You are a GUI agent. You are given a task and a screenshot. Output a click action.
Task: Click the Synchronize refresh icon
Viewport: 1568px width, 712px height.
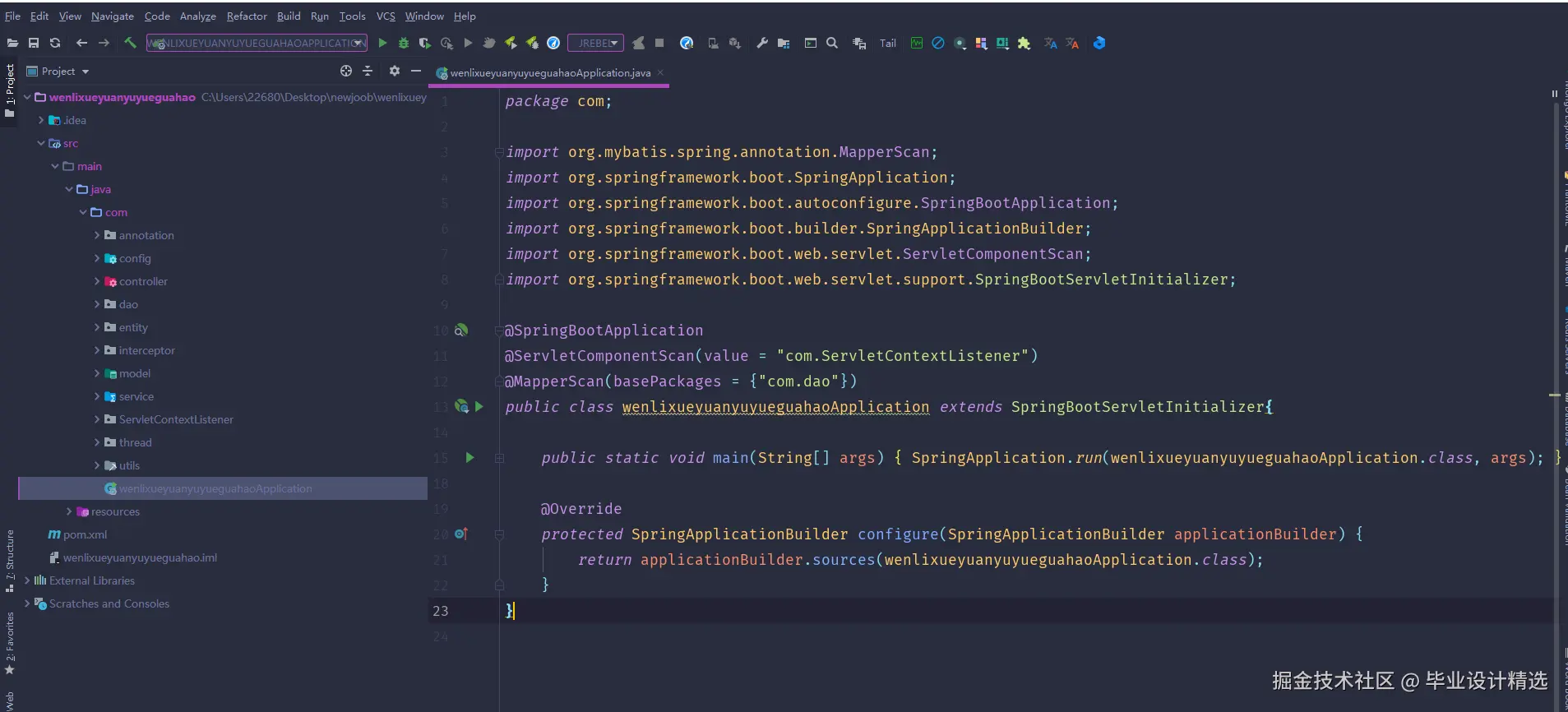(55, 43)
